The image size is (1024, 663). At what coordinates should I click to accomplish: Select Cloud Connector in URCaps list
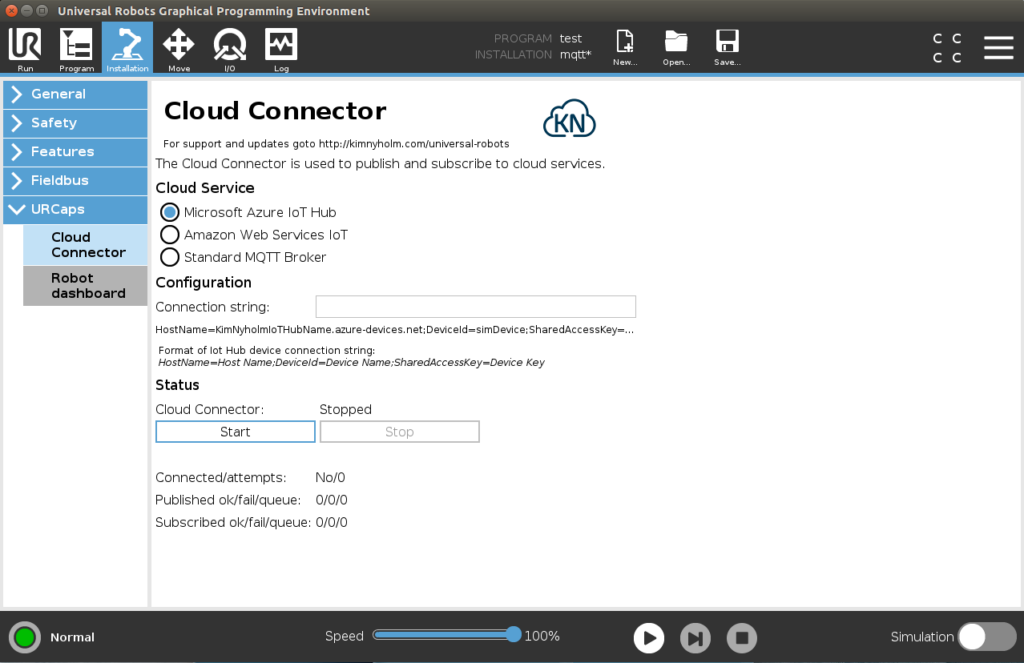point(86,245)
